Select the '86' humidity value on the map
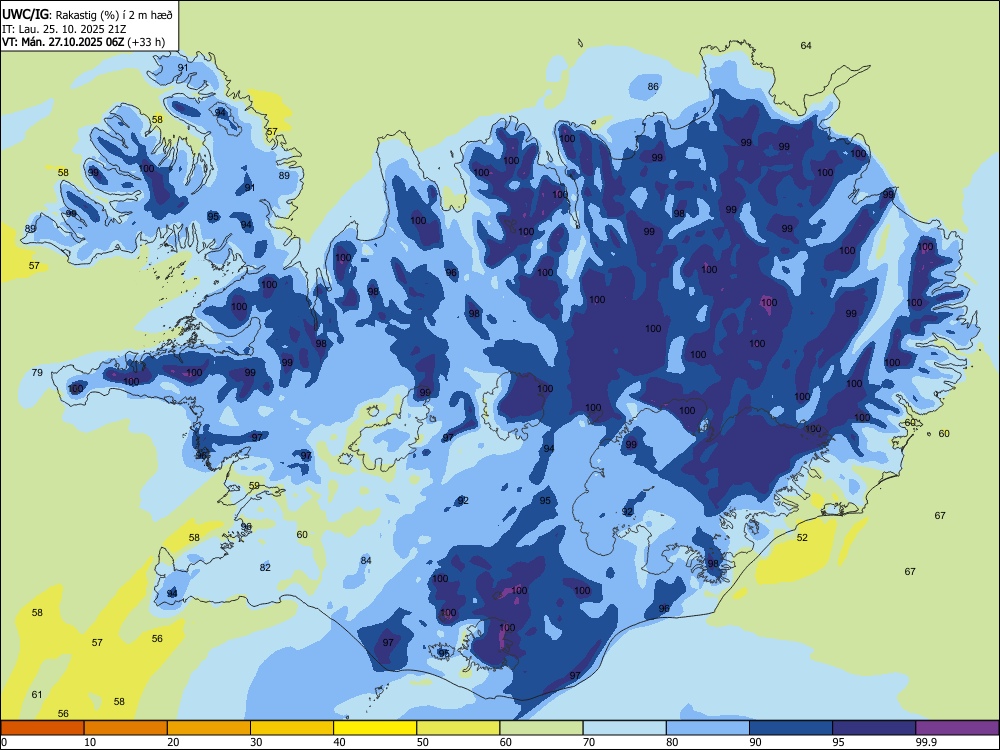The image size is (1000, 750). pyautogui.click(x=653, y=87)
